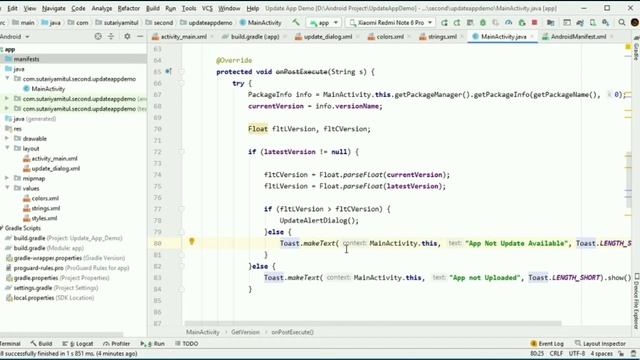640x360 pixels.
Task: Click the AVD Manager phone icon
Action: 593,22
